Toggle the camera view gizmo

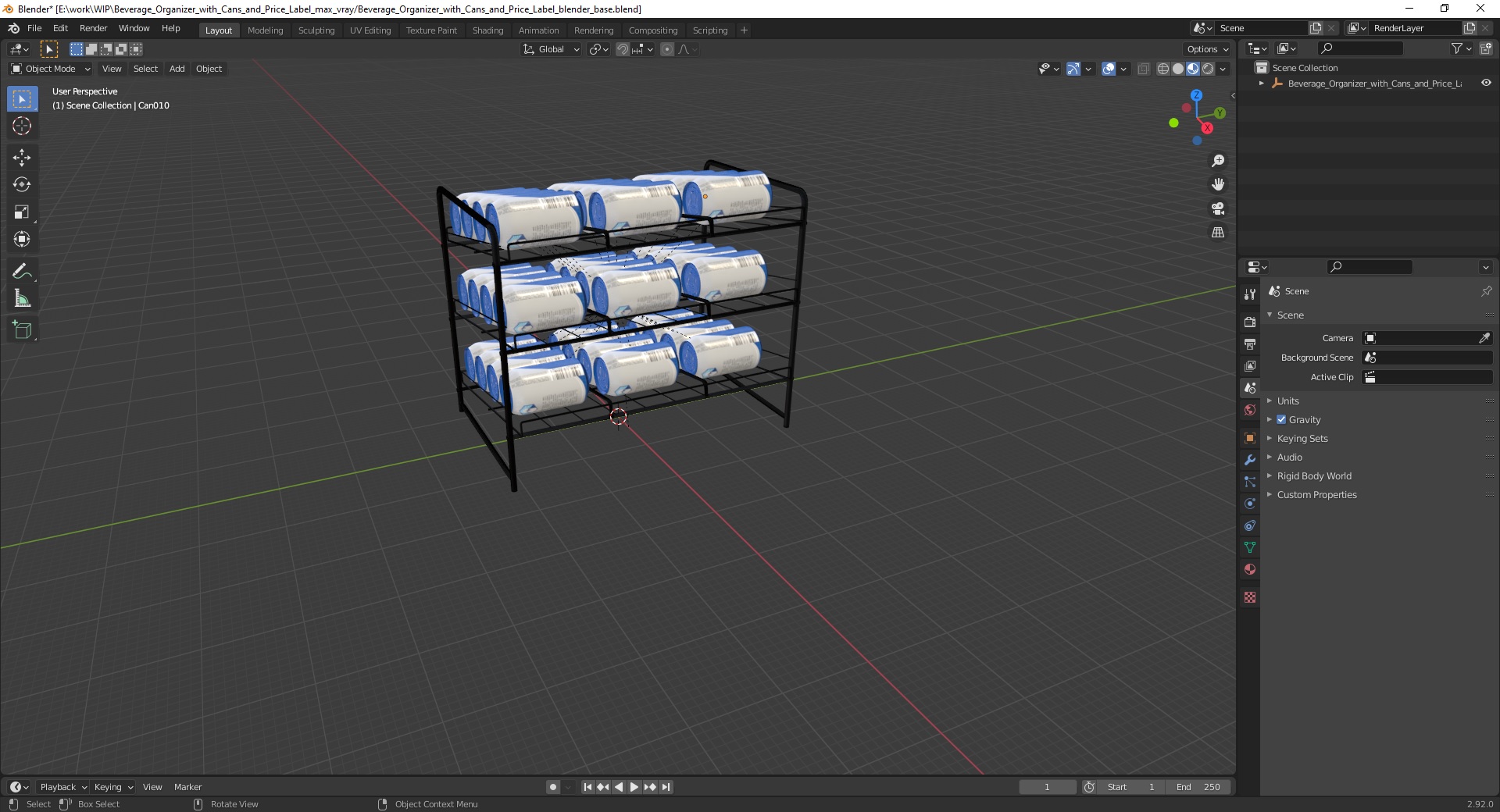tap(1218, 208)
